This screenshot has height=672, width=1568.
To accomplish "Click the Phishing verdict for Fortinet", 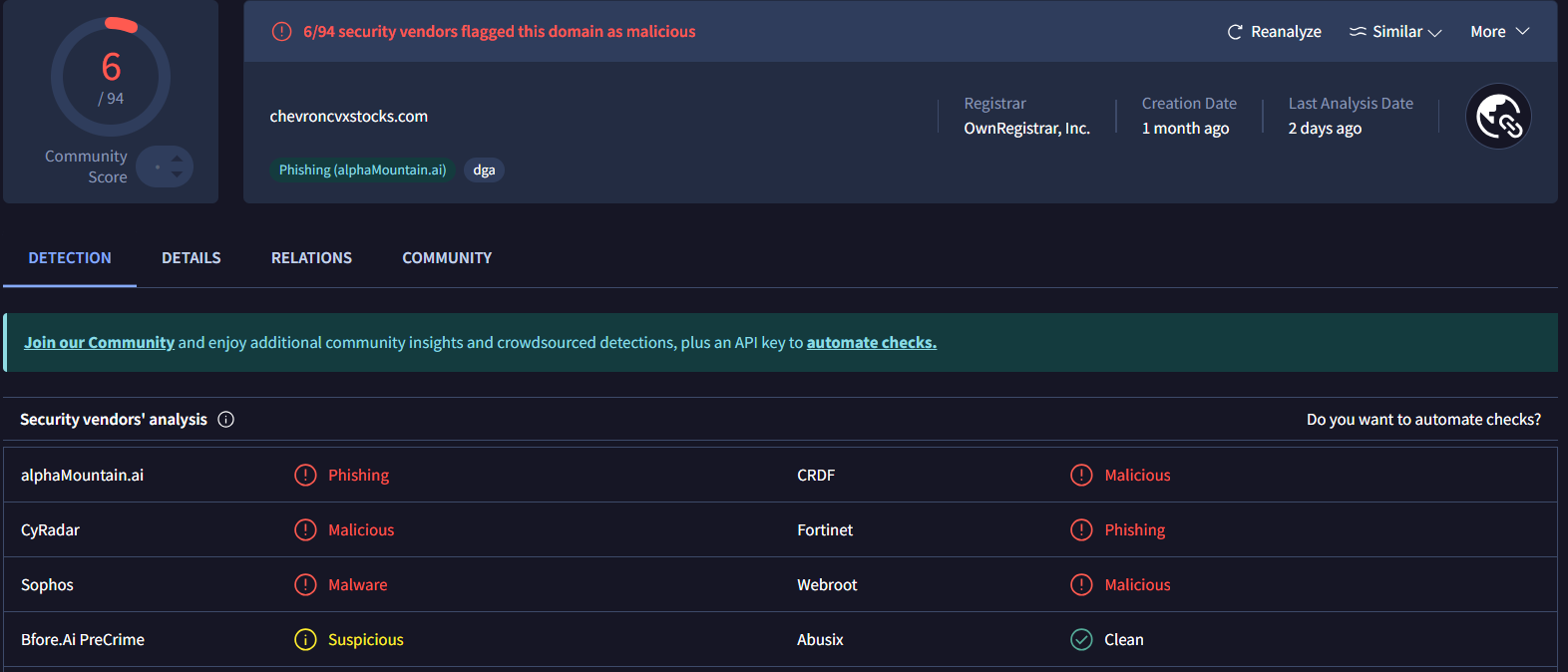I will click(1135, 530).
